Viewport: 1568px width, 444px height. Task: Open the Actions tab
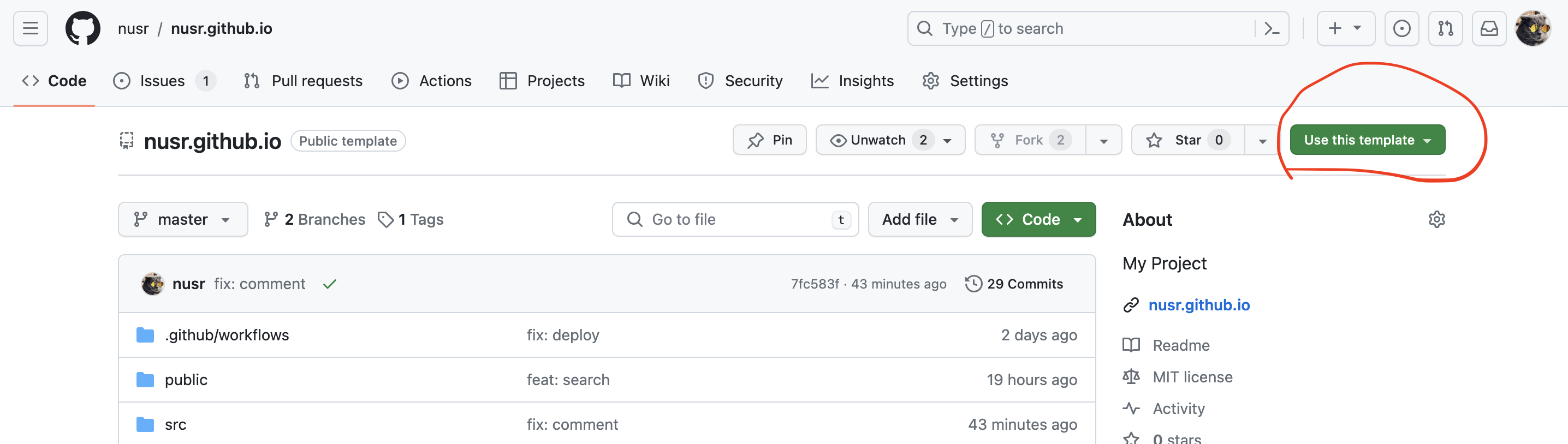tap(431, 81)
